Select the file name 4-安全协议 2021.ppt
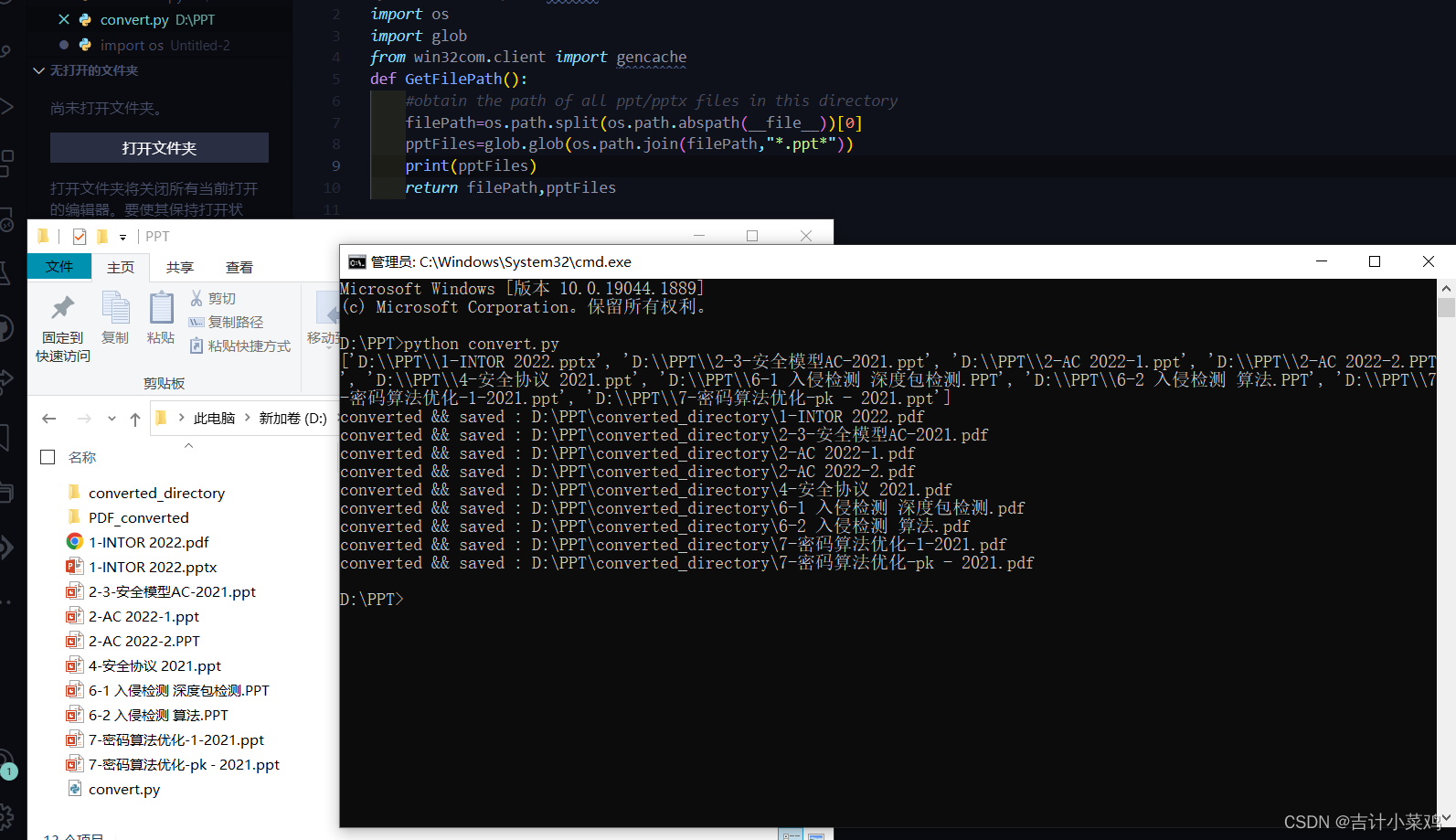 tap(154, 665)
